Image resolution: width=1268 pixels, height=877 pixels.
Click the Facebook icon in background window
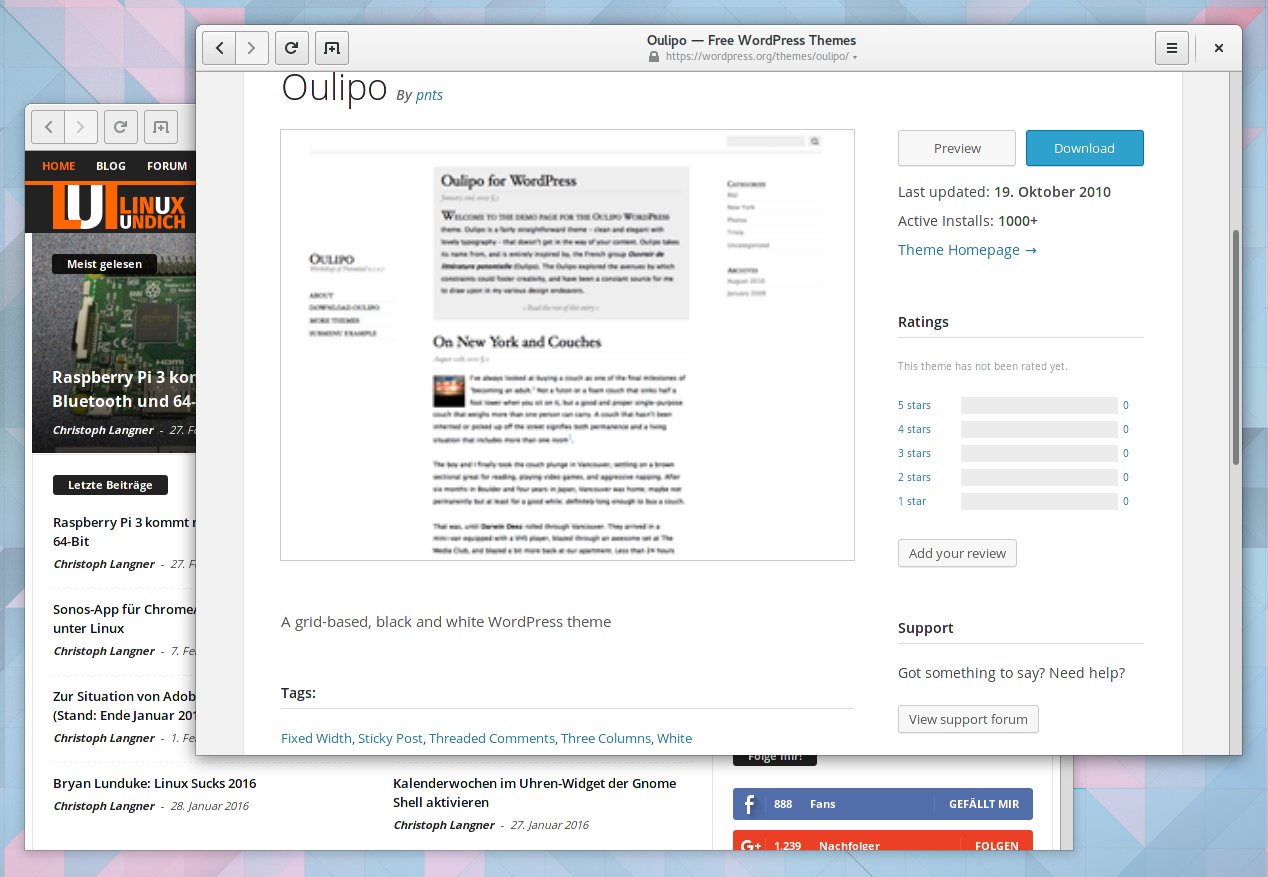751,804
